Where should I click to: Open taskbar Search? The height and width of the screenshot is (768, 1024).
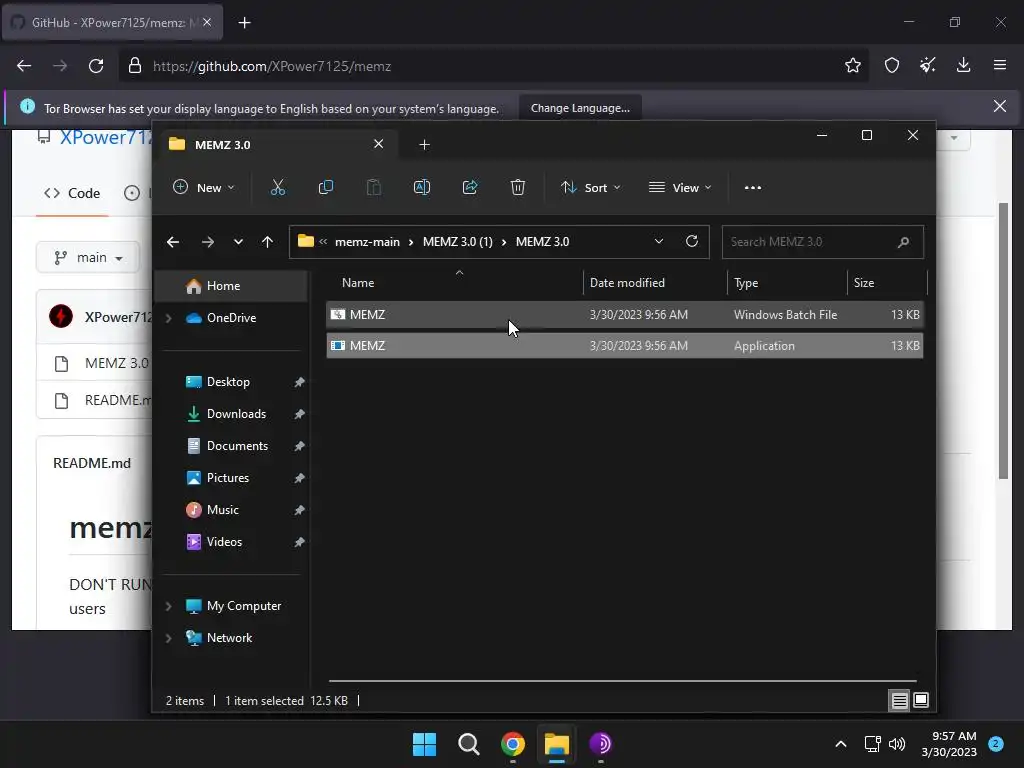click(x=468, y=744)
